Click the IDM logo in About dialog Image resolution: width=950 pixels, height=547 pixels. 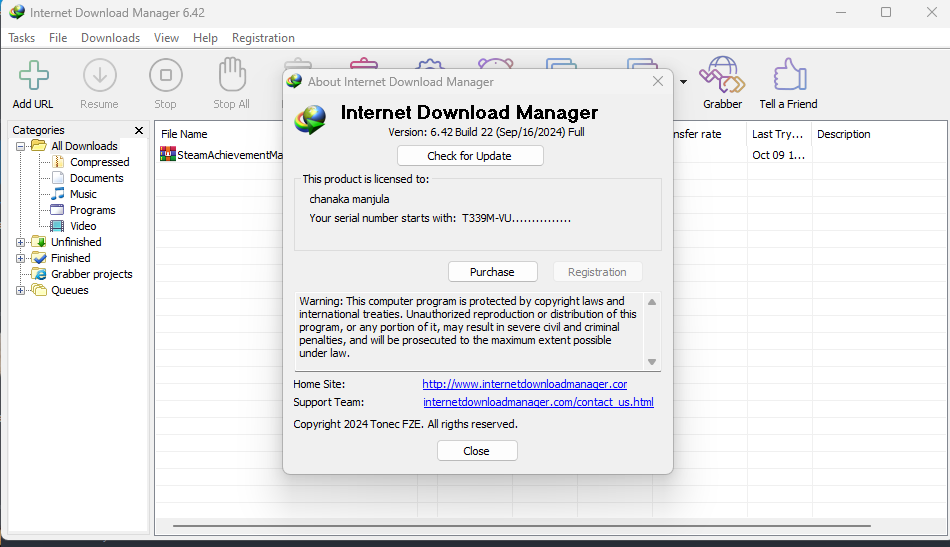(x=310, y=119)
